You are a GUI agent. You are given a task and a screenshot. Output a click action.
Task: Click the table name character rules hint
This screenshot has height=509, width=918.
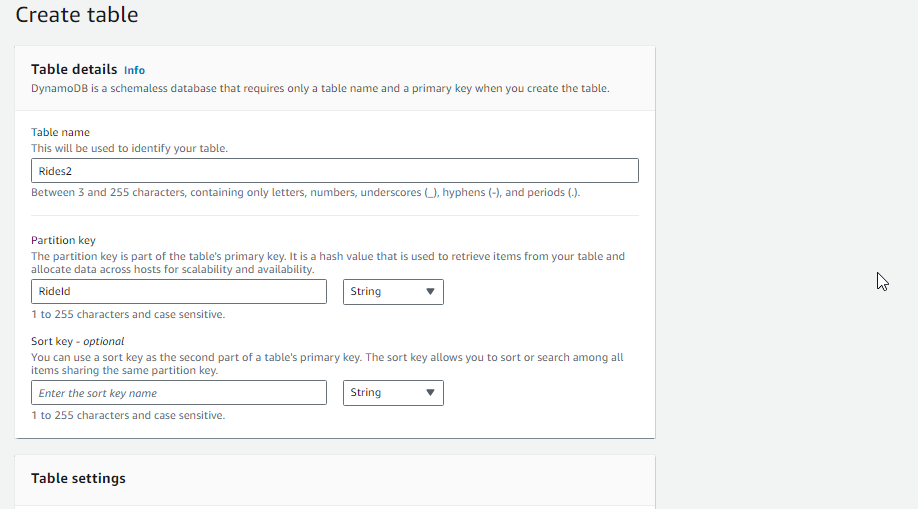point(306,192)
